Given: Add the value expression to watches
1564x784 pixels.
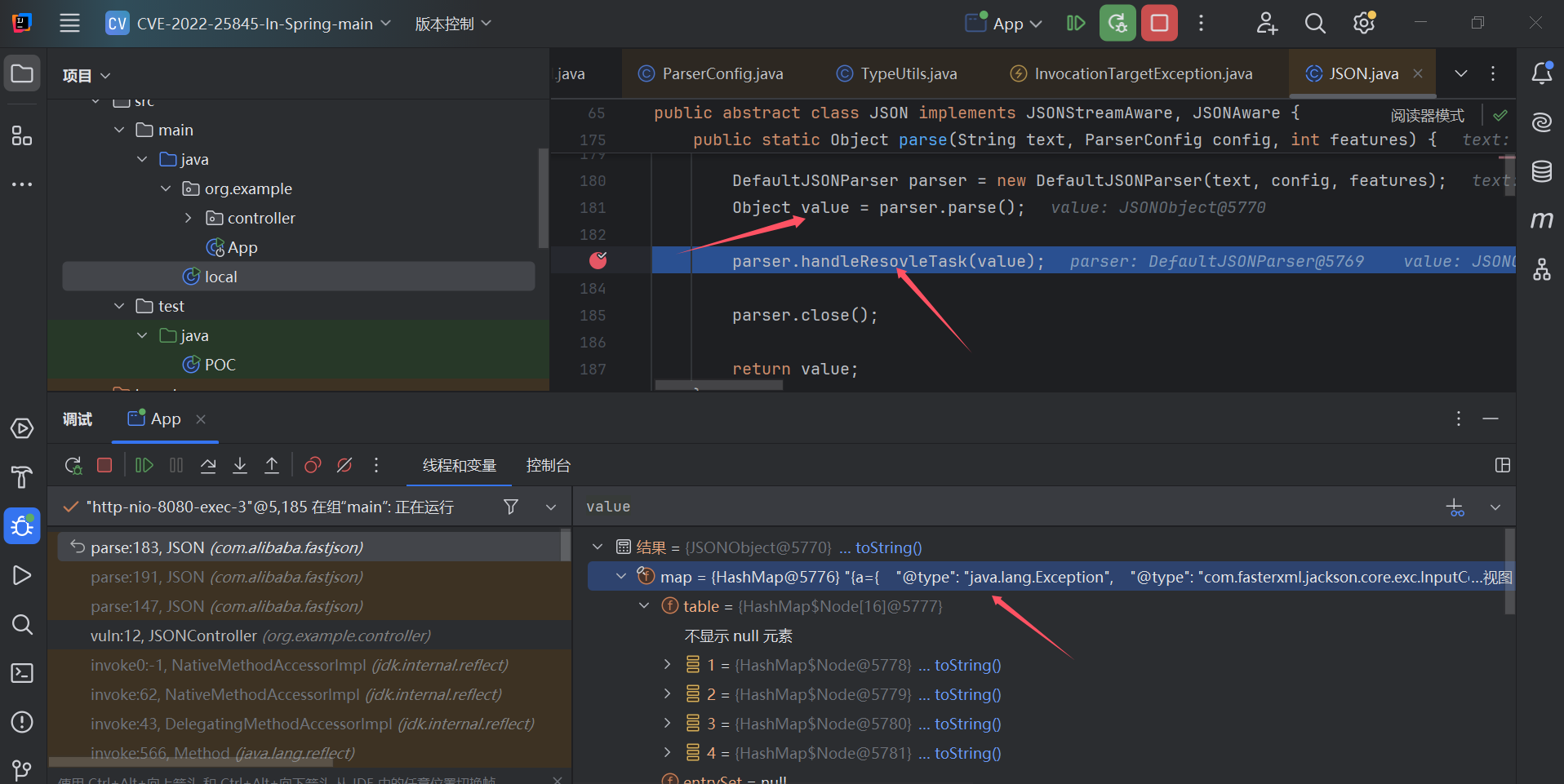Looking at the screenshot, I should (x=1455, y=507).
